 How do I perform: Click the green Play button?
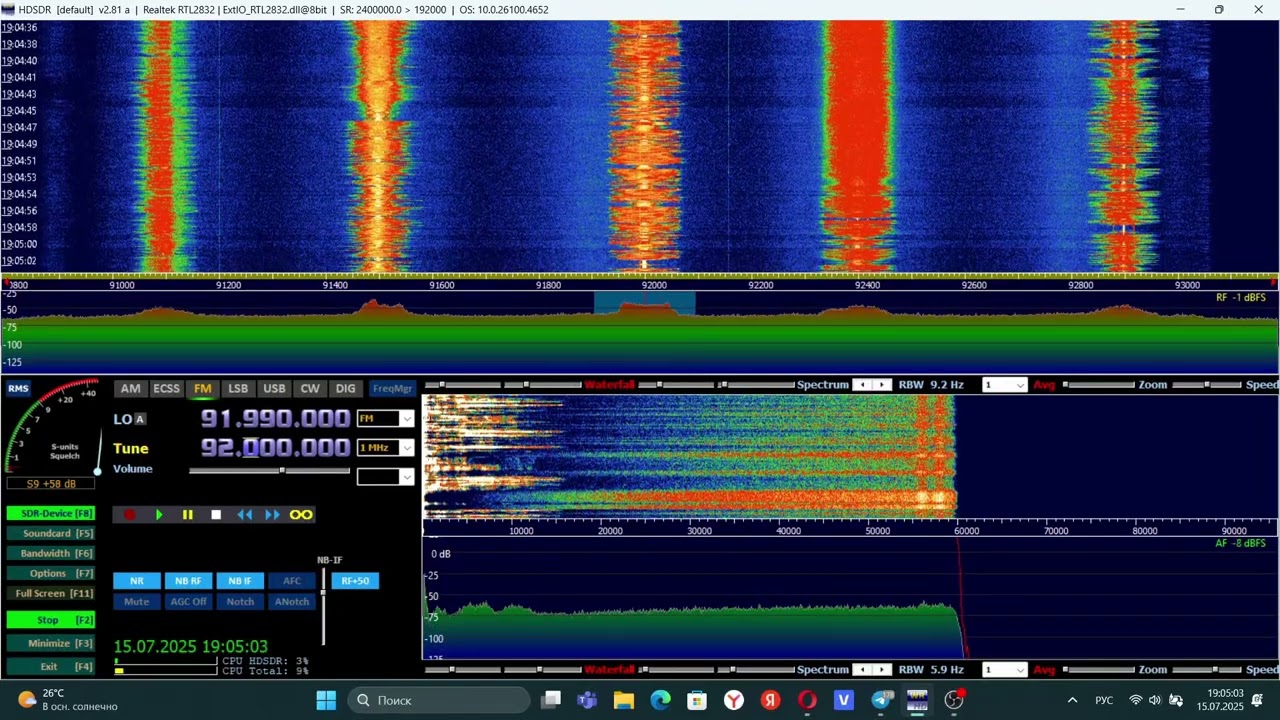(159, 514)
